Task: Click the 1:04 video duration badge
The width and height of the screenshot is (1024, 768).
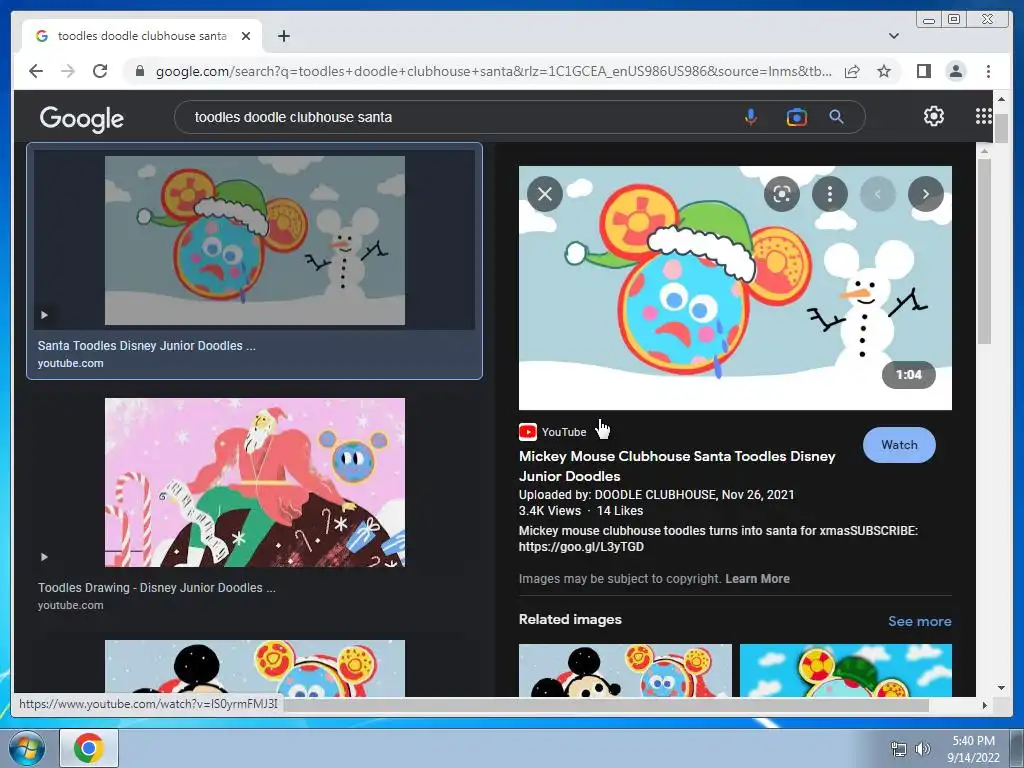Action: pos(908,375)
